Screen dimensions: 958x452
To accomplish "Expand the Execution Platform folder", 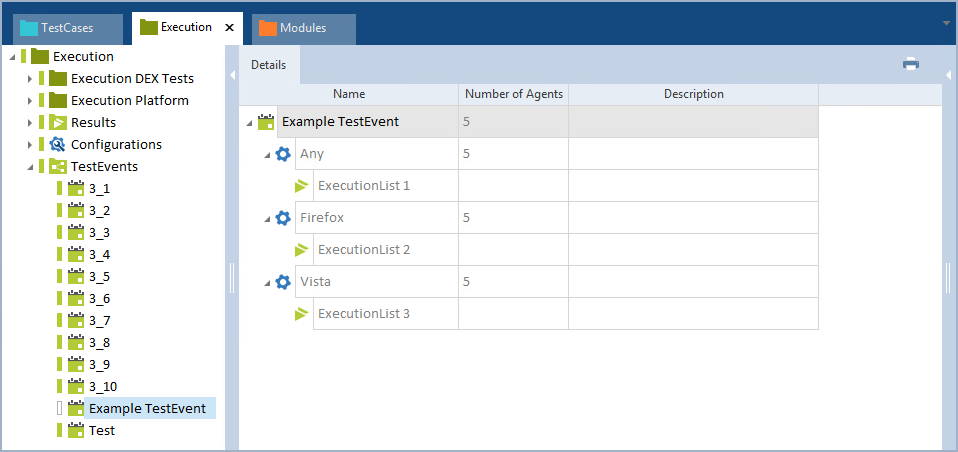I will (x=30, y=100).
